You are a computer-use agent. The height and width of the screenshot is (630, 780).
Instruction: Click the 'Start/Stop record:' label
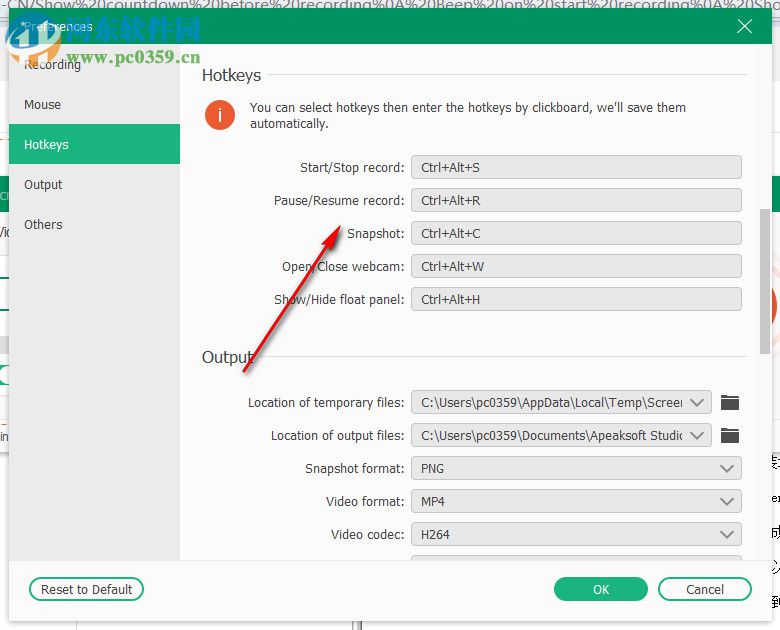coord(352,167)
